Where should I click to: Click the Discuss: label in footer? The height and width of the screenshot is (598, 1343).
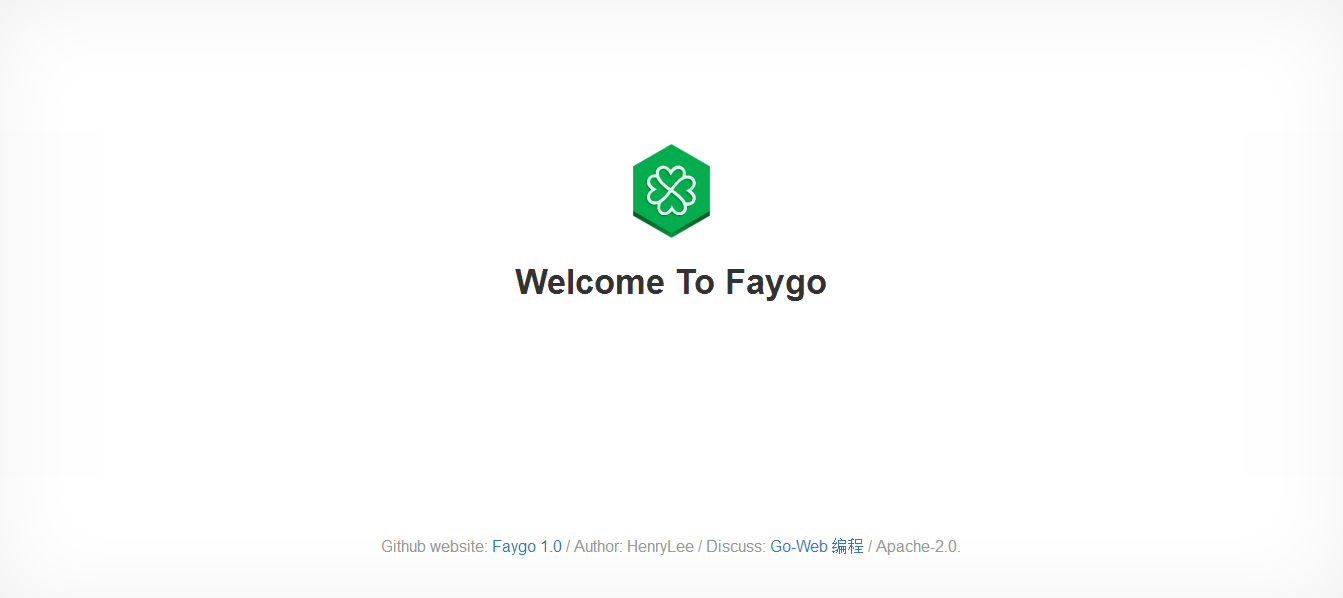pyautogui.click(x=736, y=546)
